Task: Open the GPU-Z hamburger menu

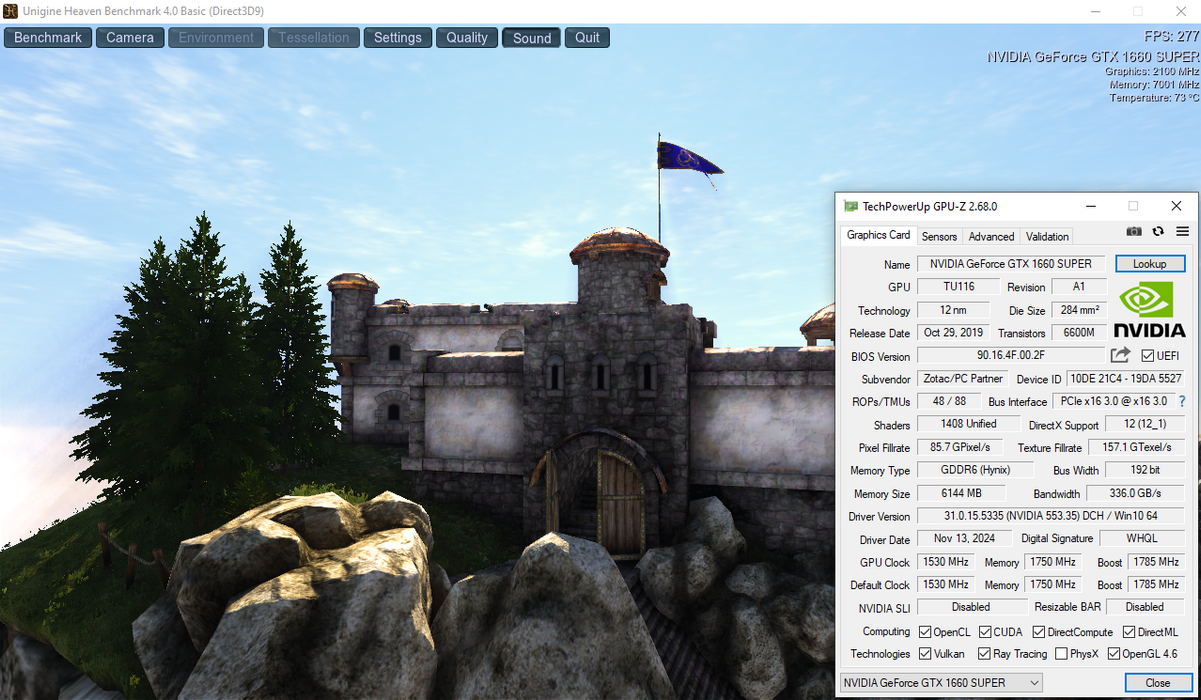Action: pyautogui.click(x=1182, y=231)
